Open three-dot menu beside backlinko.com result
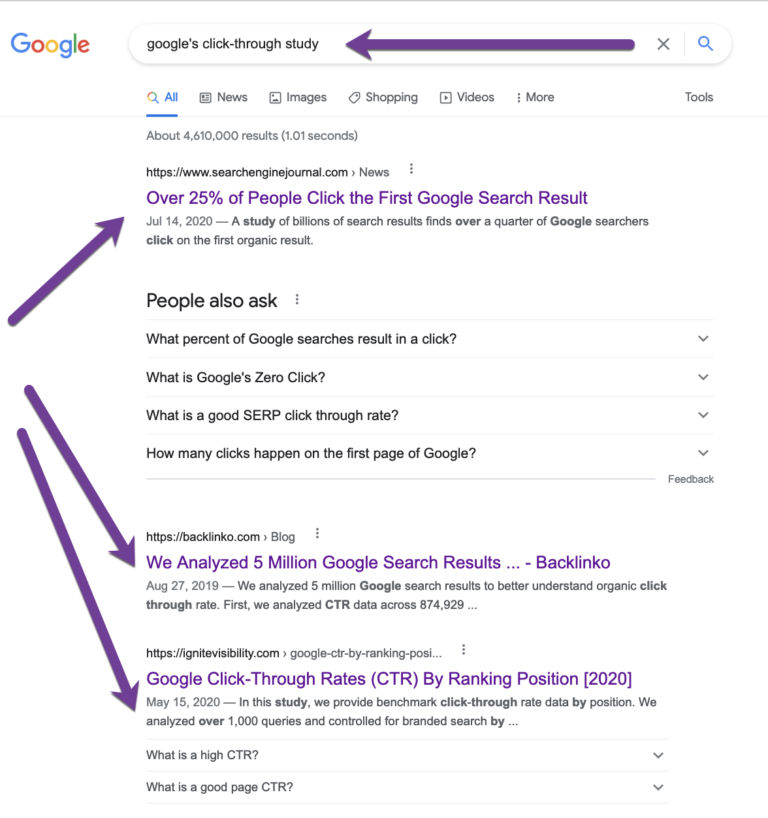The width and height of the screenshot is (768, 818). [317, 534]
